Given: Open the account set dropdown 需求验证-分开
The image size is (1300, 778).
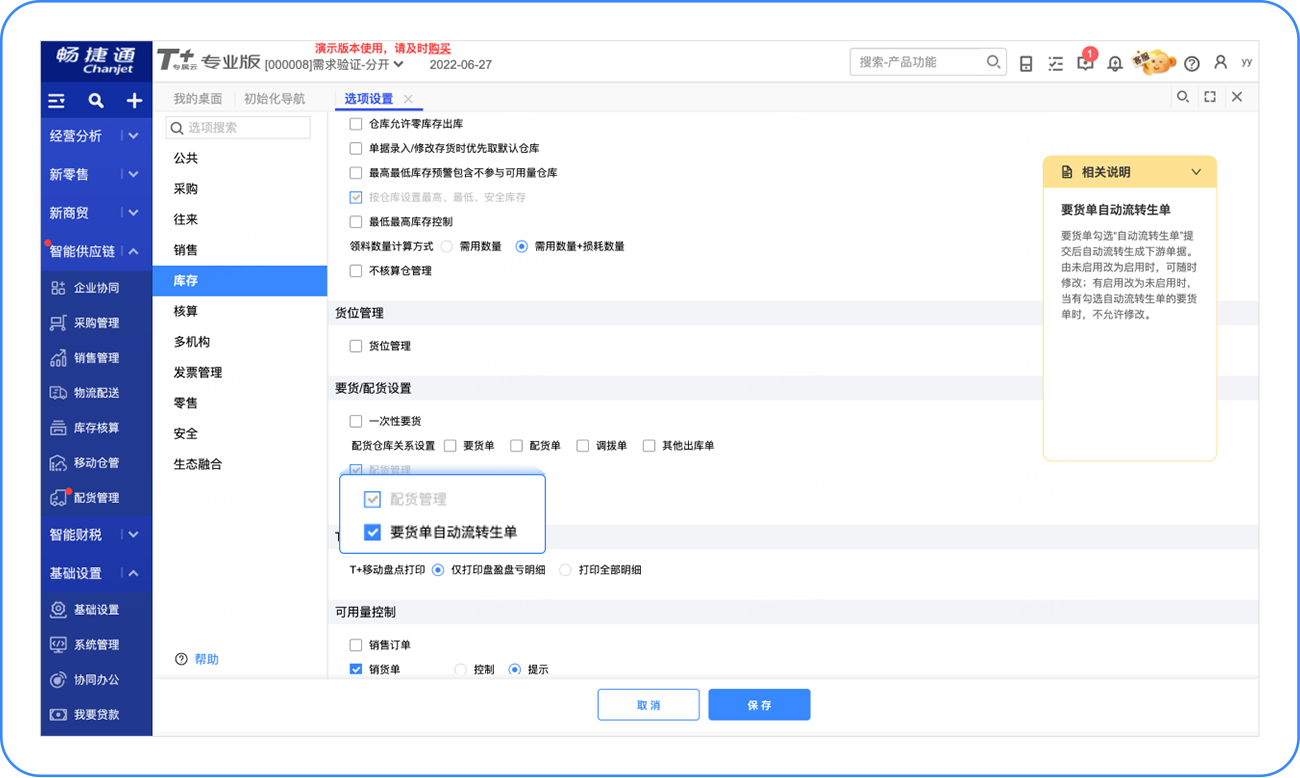Looking at the screenshot, I should click(x=399, y=65).
